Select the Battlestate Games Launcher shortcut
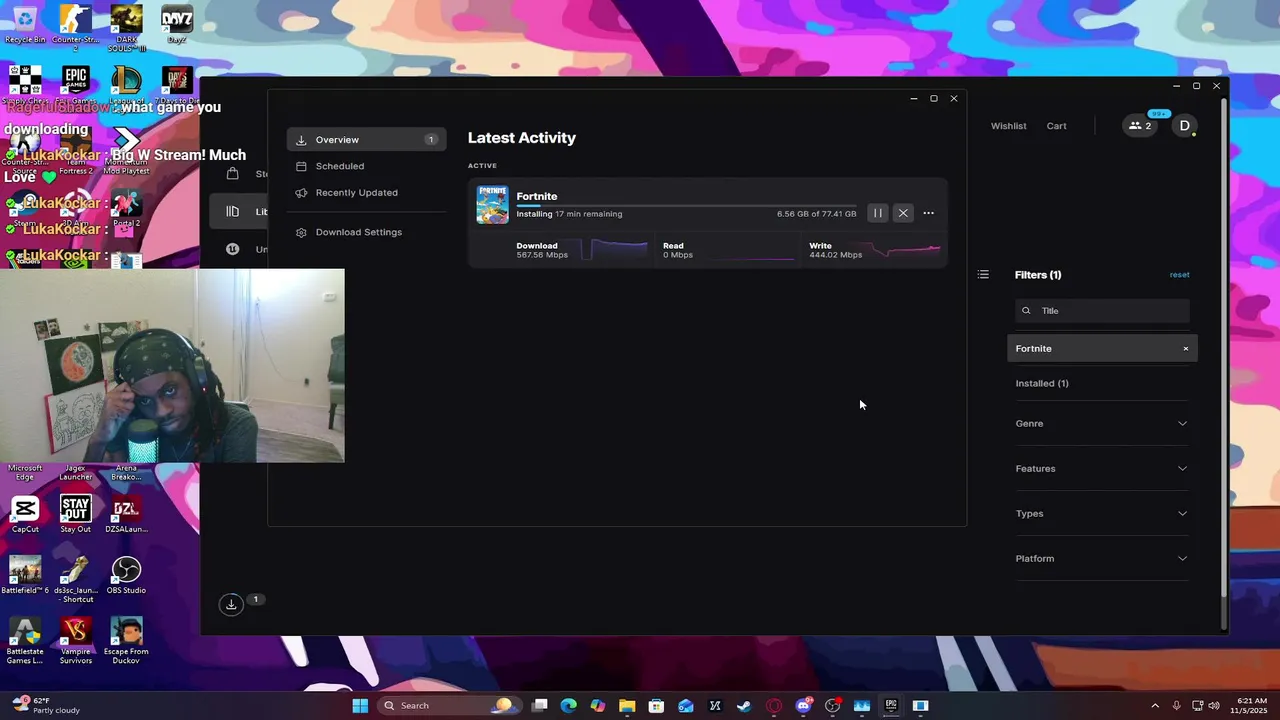The width and height of the screenshot is (1280, 720). (x=25, y=640)
